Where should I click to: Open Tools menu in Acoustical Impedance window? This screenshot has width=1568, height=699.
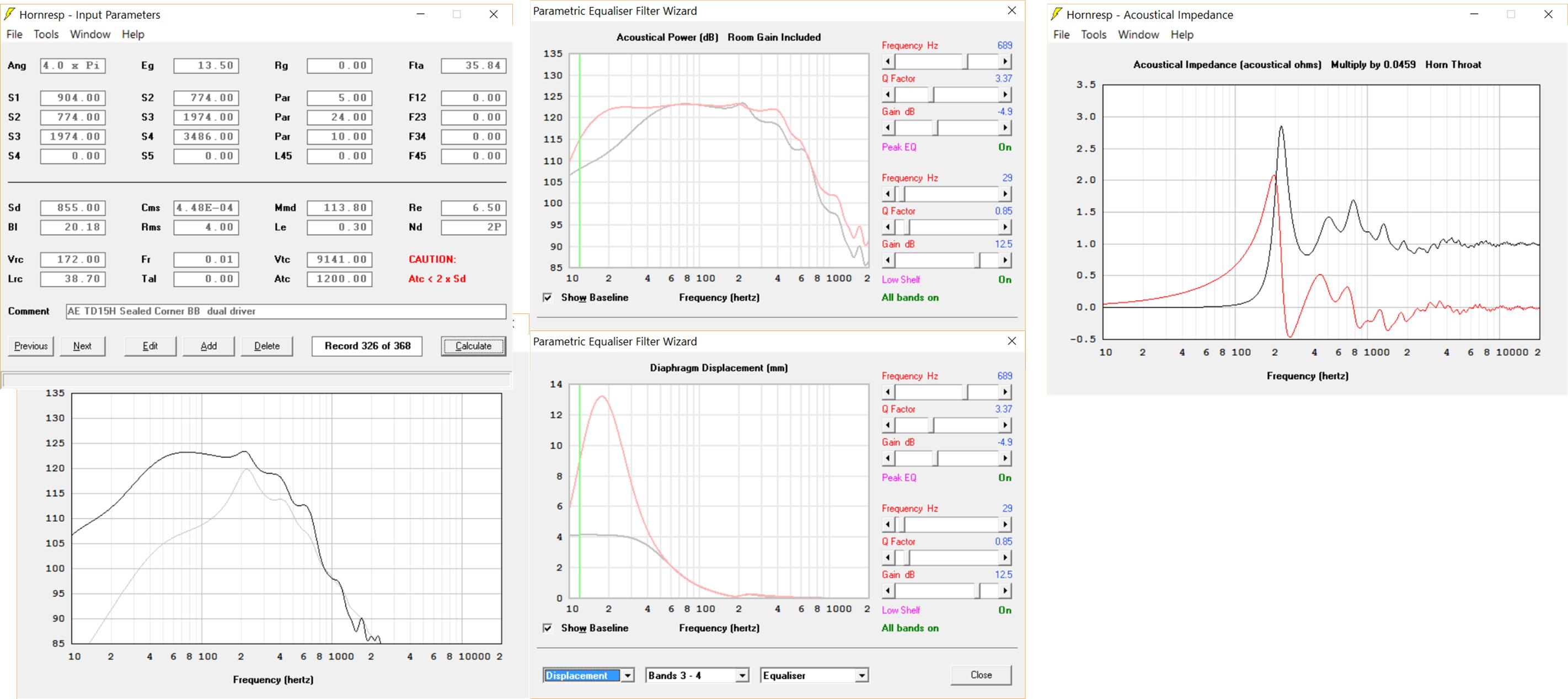1094,35
